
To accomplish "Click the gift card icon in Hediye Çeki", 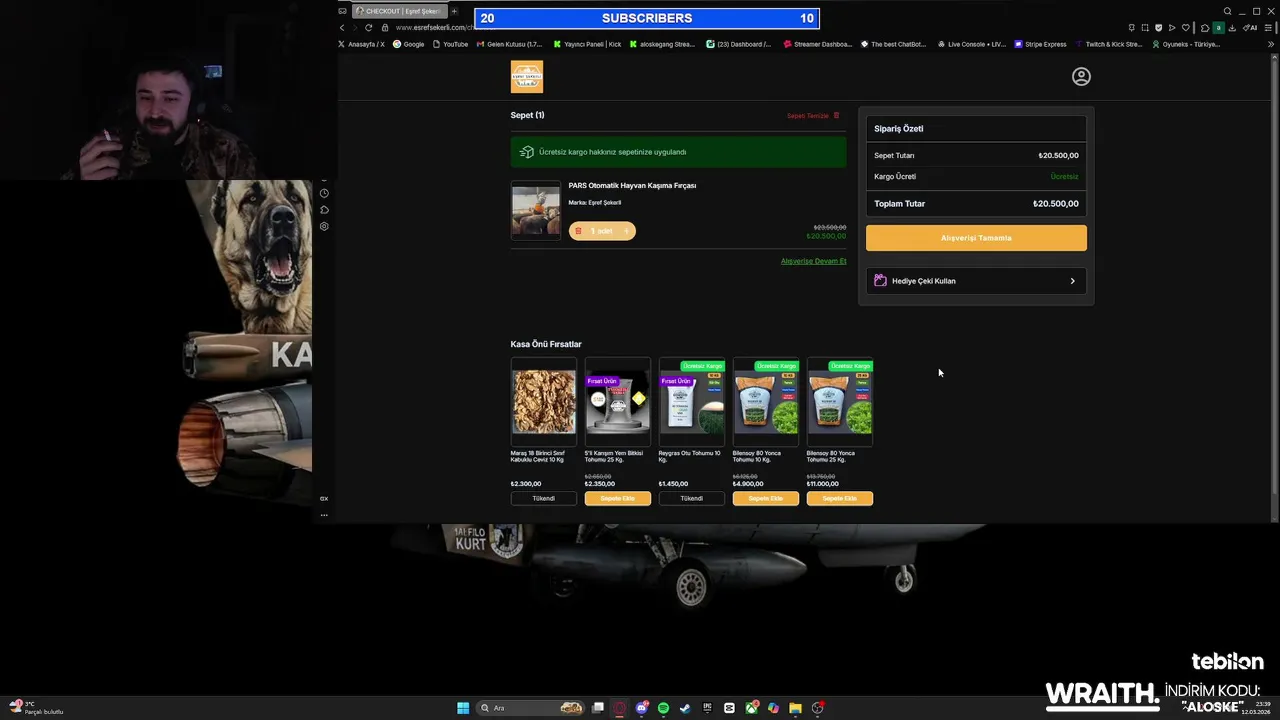I will [880, 281].
